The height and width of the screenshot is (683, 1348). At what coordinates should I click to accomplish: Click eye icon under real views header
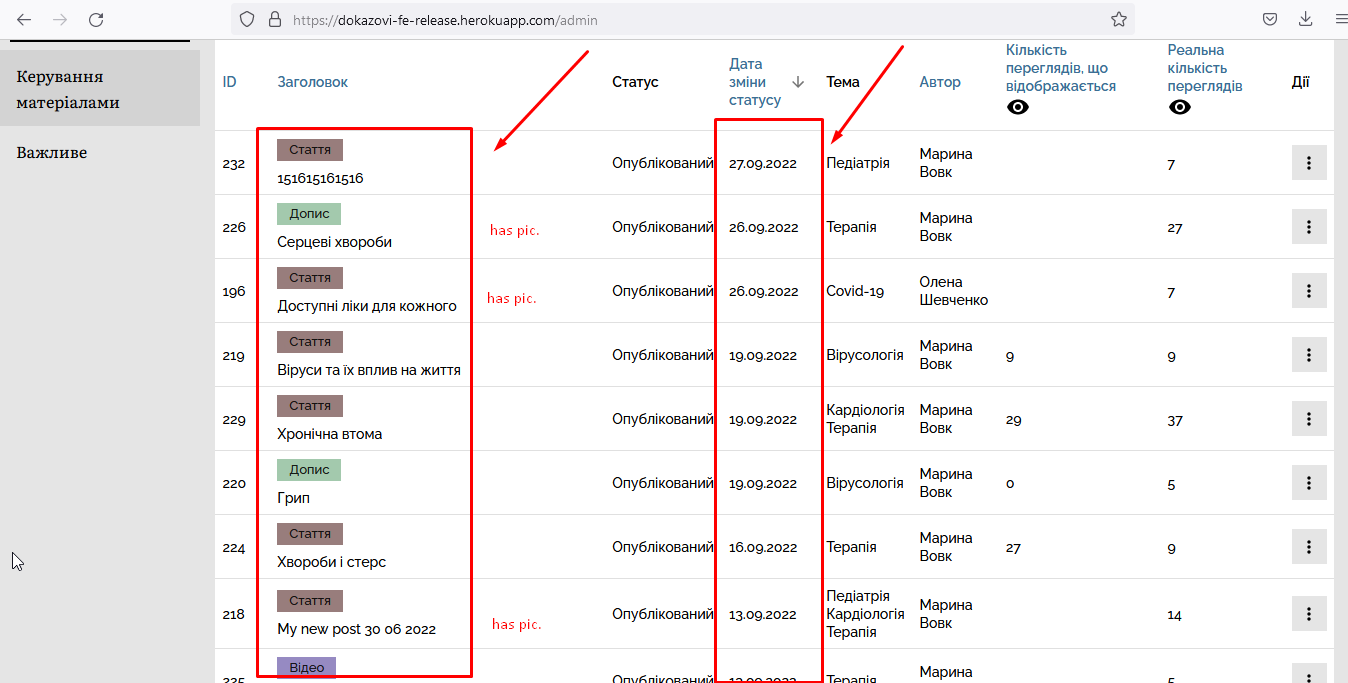1180,107
